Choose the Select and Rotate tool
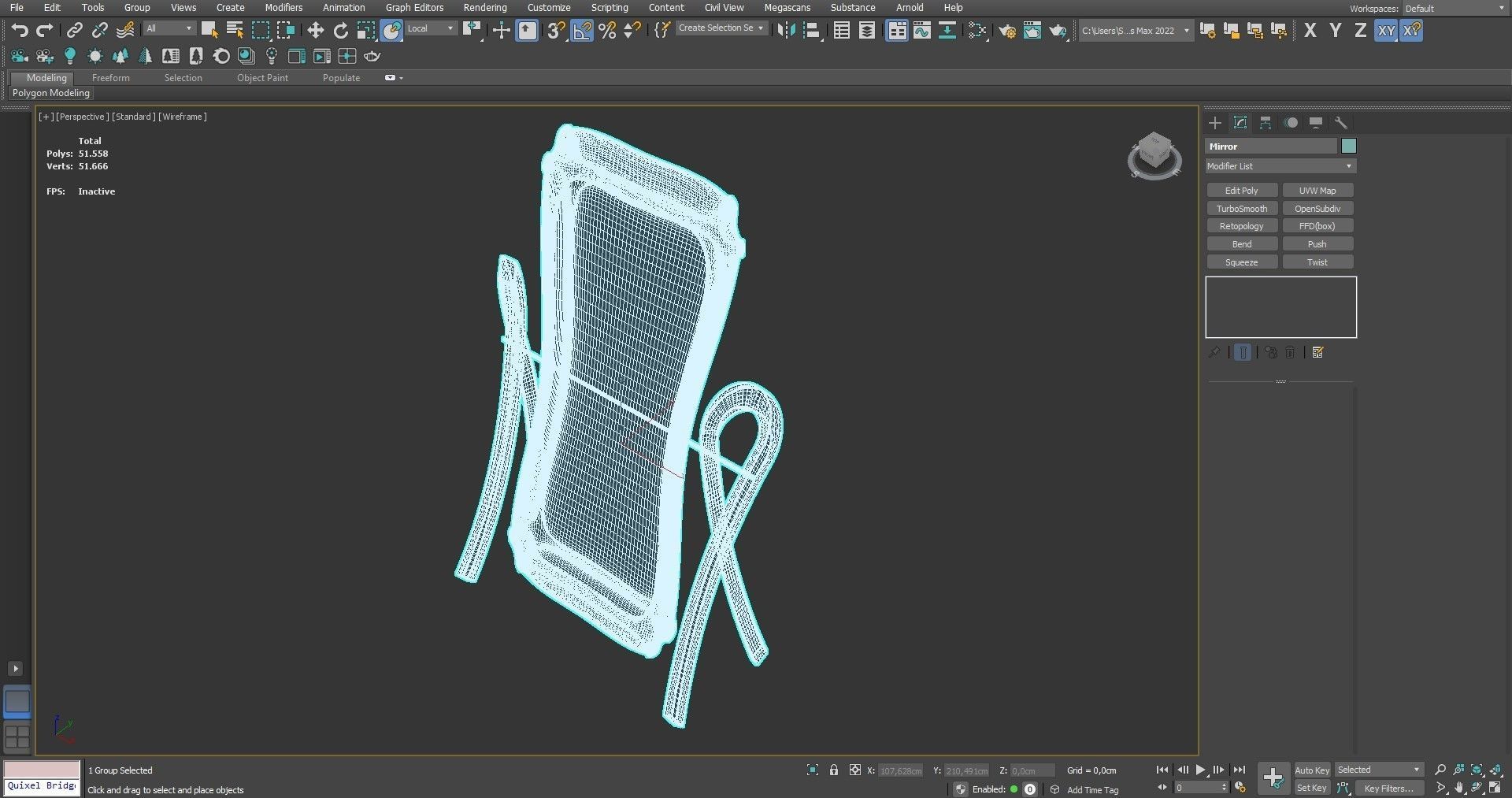Image resolution: width=1512 pixels, height=798 pixels. [x=340, y=31]
